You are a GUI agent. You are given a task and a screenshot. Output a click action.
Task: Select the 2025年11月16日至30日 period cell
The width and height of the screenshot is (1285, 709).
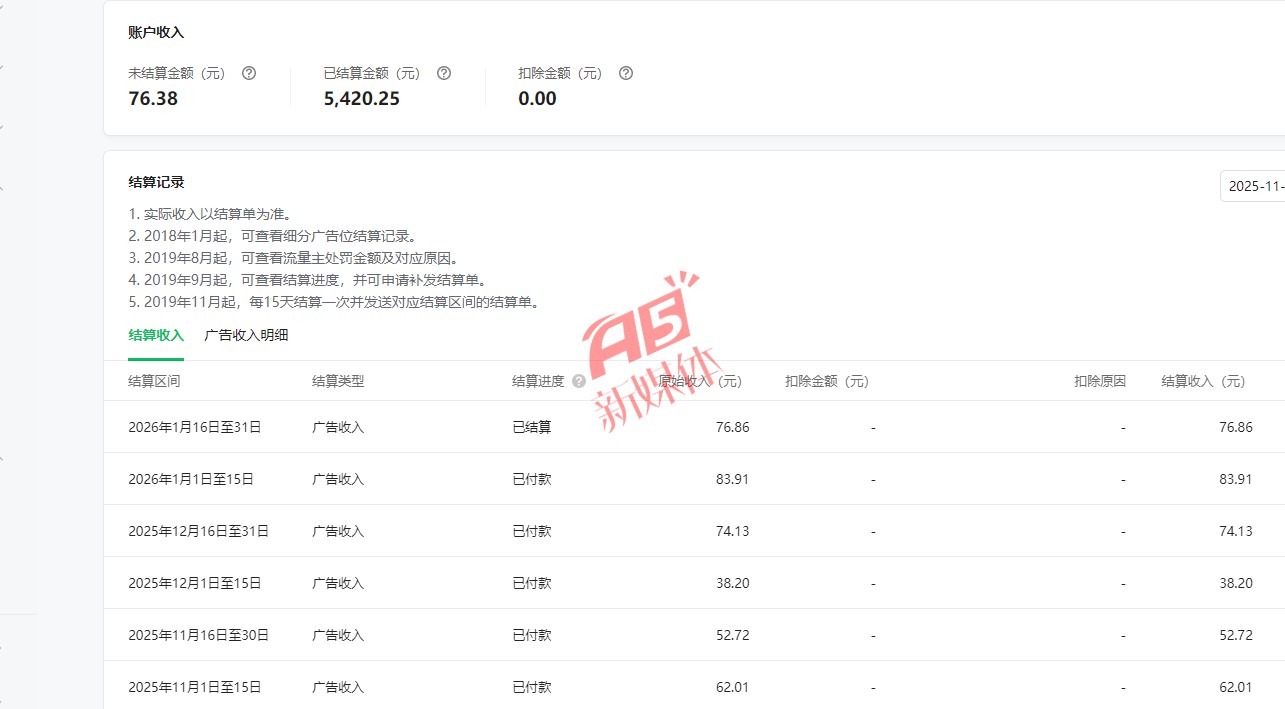[198, 635]
